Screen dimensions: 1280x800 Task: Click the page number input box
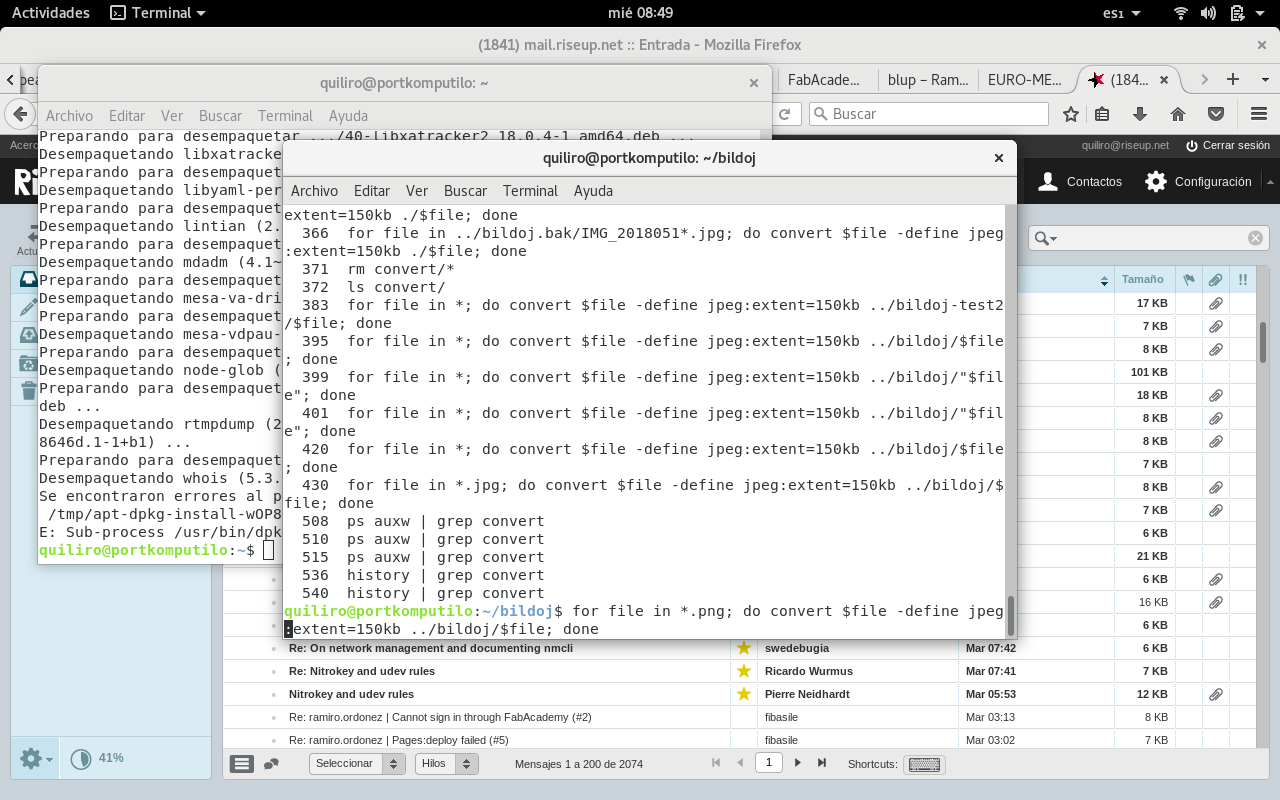(768, 763)
